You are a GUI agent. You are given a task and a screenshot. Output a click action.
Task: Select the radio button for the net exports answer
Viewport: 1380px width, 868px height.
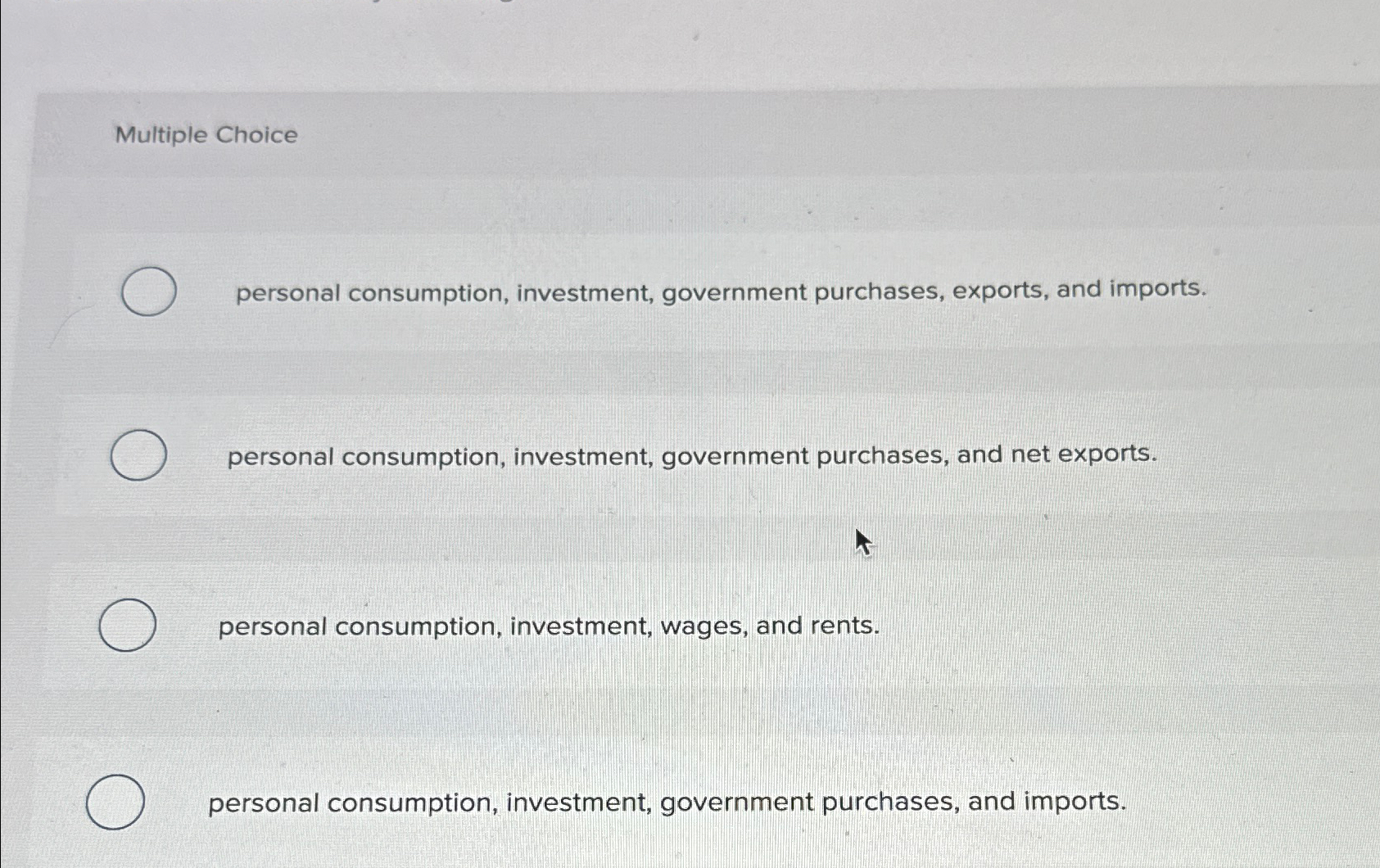[x=137, y=457]
